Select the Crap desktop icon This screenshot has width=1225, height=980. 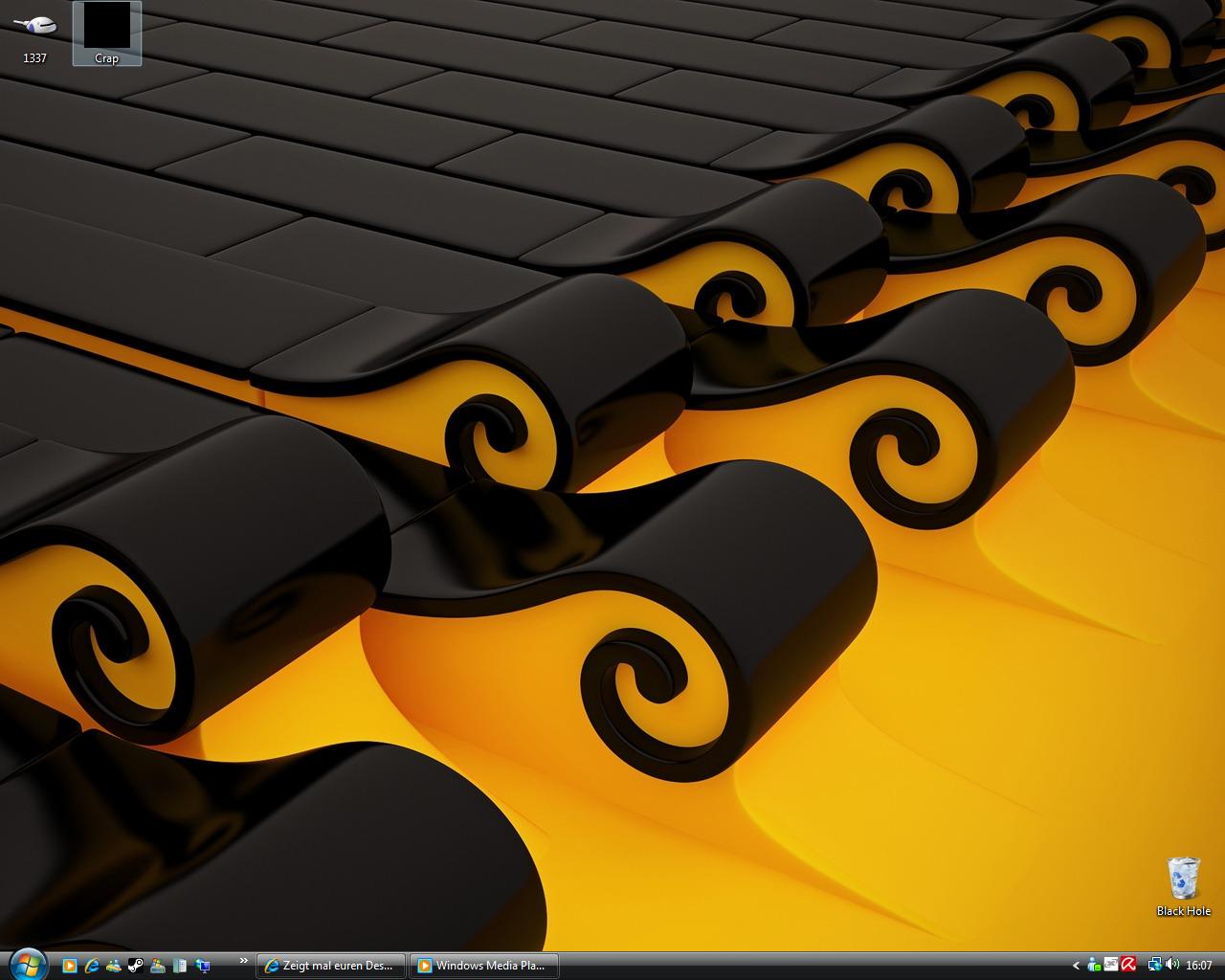click(106, 33)
